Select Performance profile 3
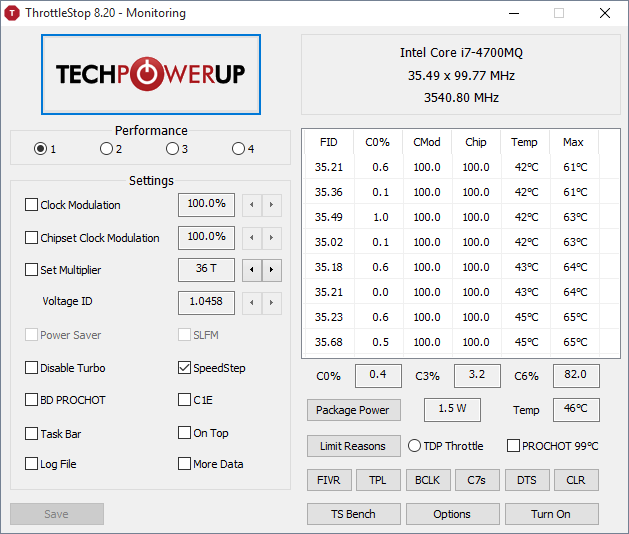Image resolution: width=629 pixels, height=534 pixels. [x=172, y=149]
